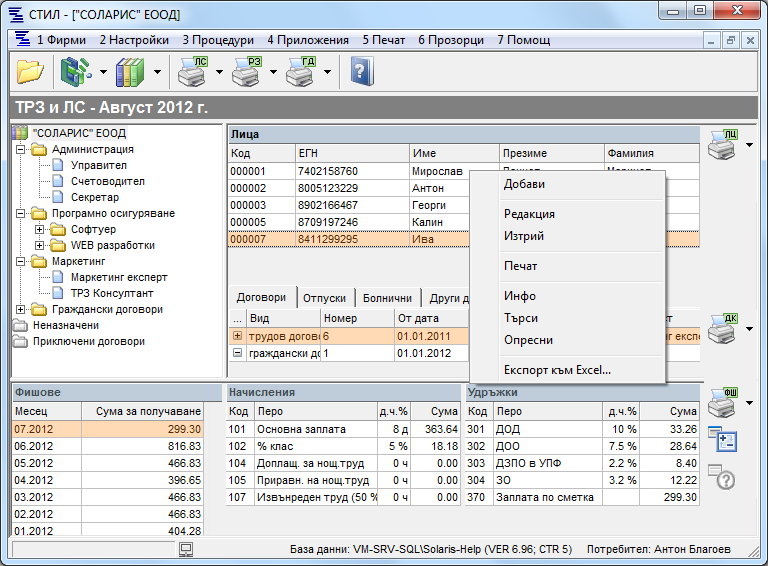This screenshot has height=566, width=768.
Task: Click the ЛЦ printer icon beside Лица
Action: click(723, 145)
